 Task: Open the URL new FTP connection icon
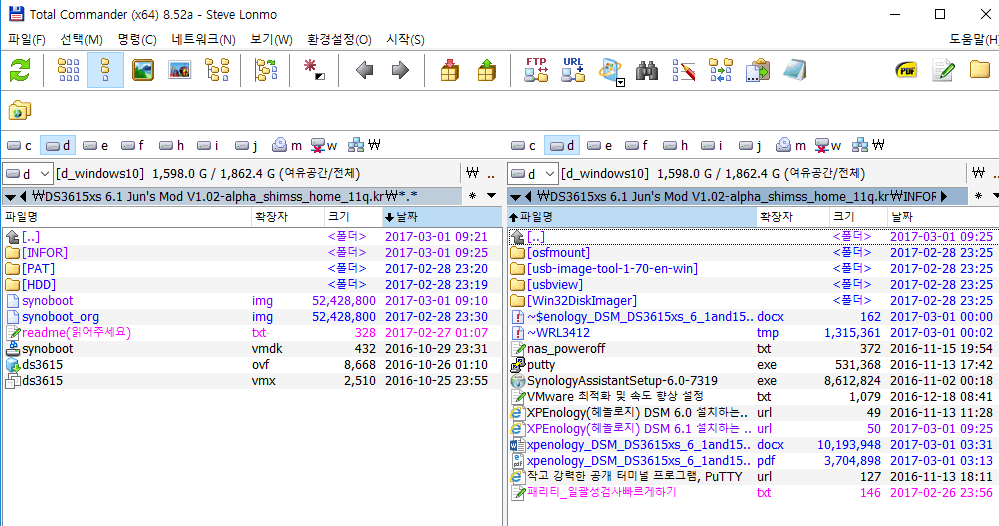coord(573,70)
